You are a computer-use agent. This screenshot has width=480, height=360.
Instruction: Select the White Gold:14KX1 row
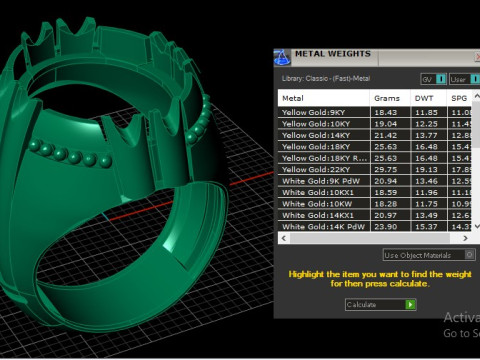(x=375, y=215)
